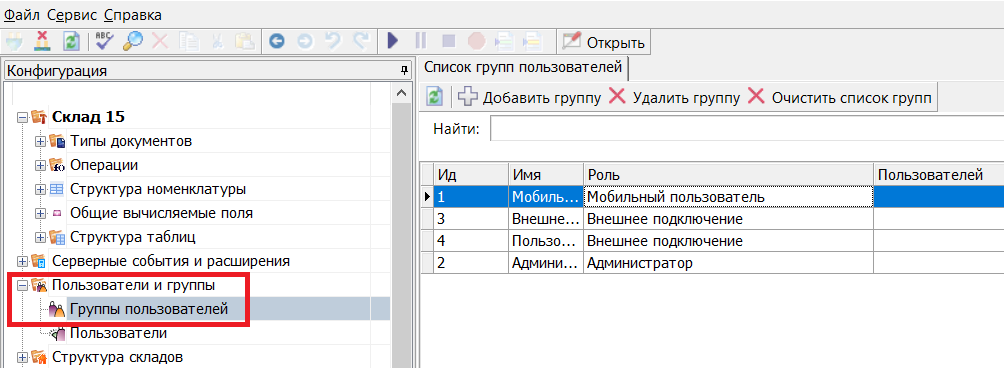Pin the Конфигурация panel
The image size is (1004, 368).
tap(404, 70)
